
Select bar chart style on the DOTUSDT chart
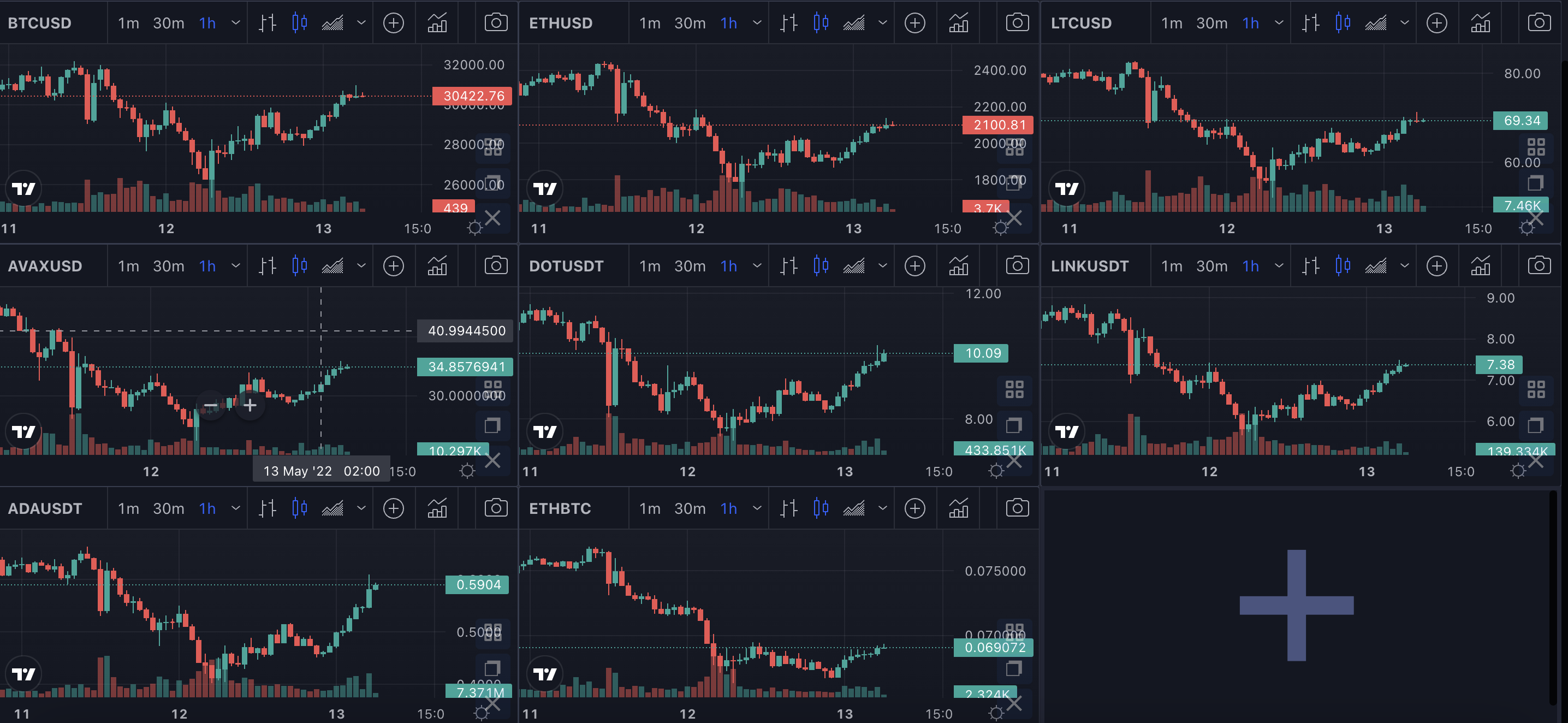point(789,266)
